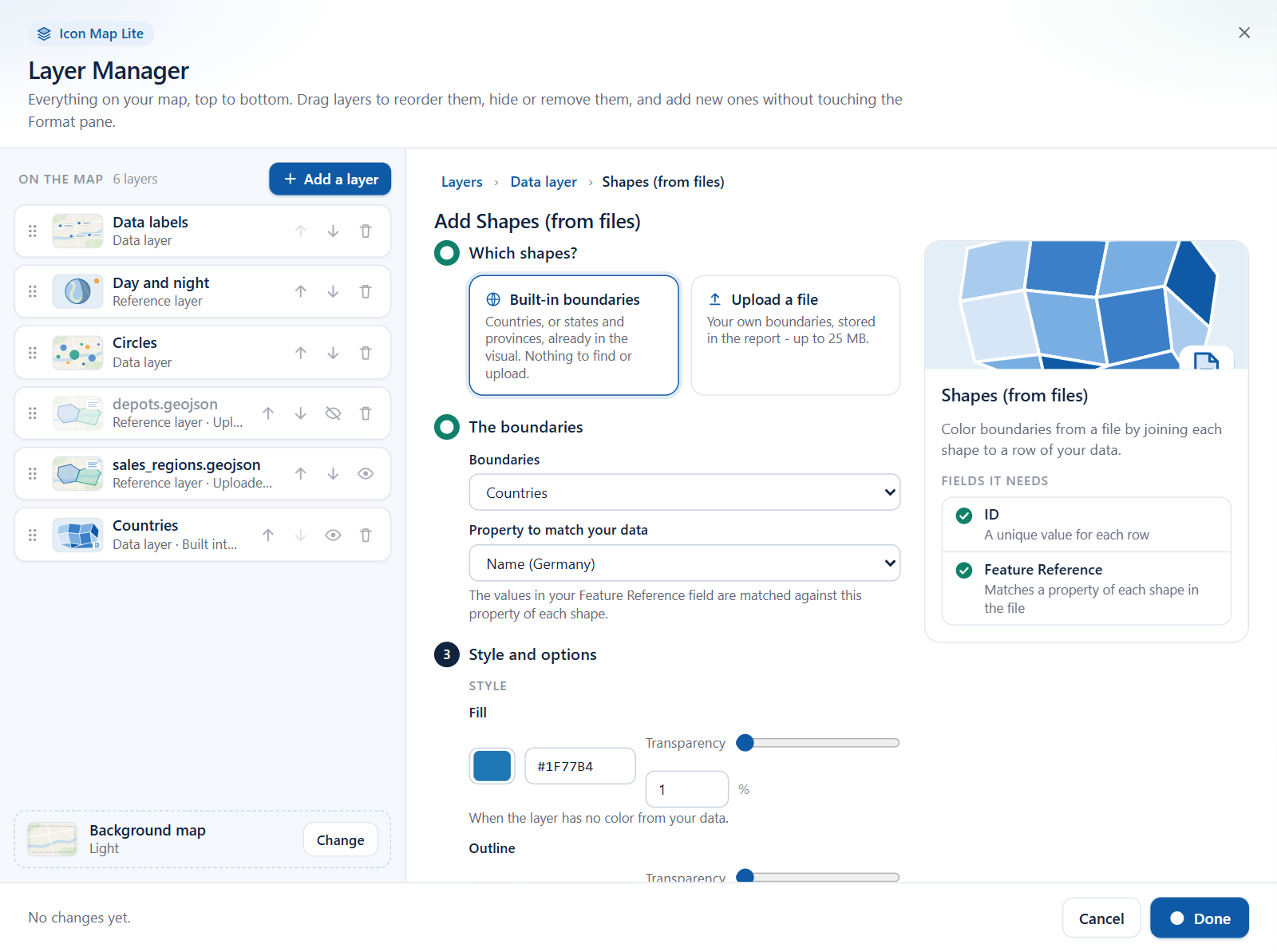Move sales_regions.geojson layer up

coord(301,474)
